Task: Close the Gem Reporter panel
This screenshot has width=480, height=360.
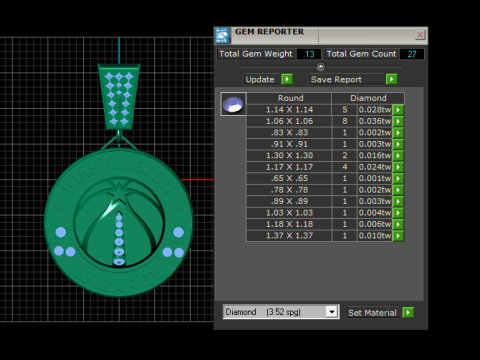Action: 420,35
